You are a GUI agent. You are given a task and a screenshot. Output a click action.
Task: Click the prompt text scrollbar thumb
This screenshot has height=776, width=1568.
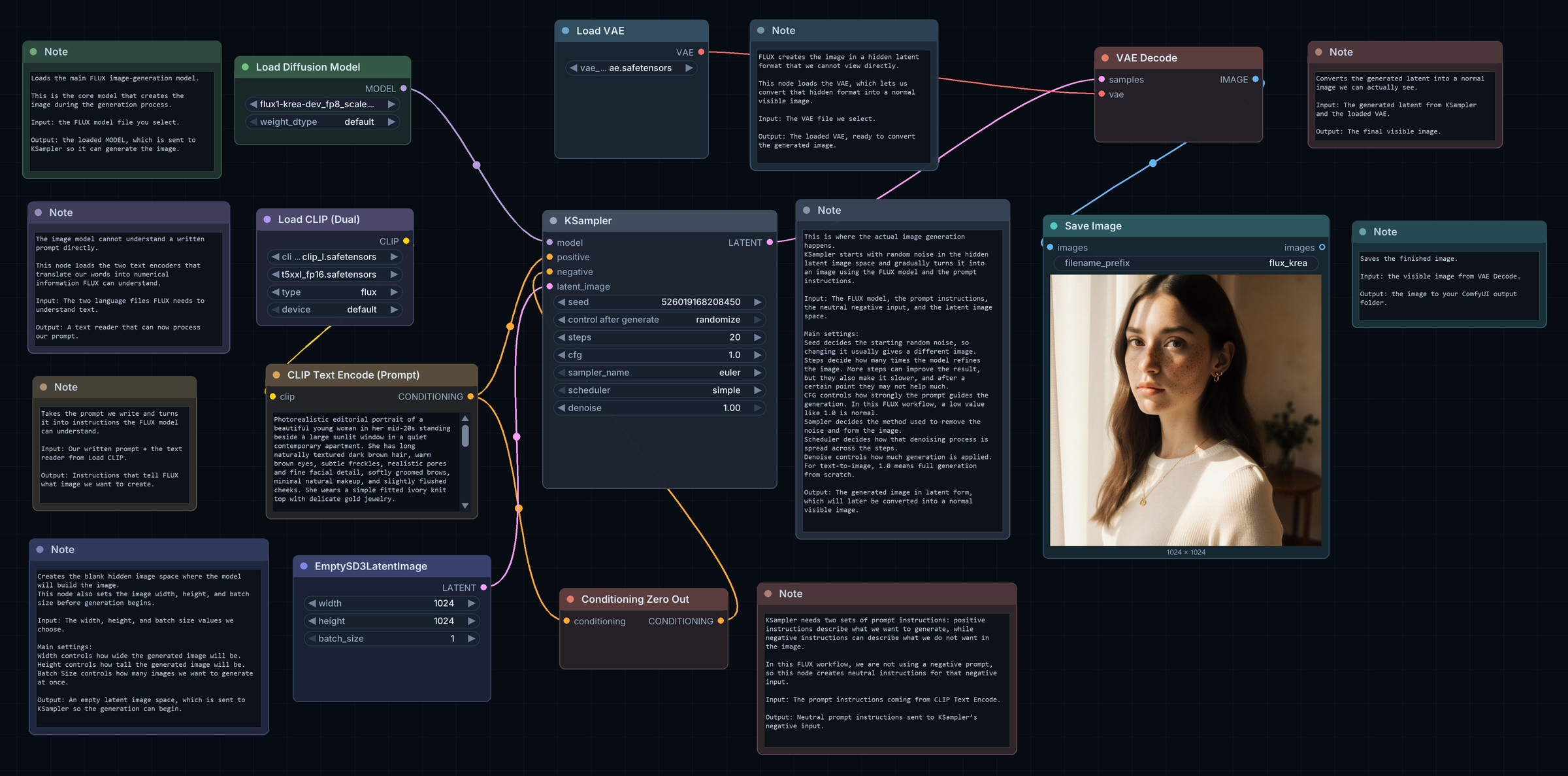[465, 435]
